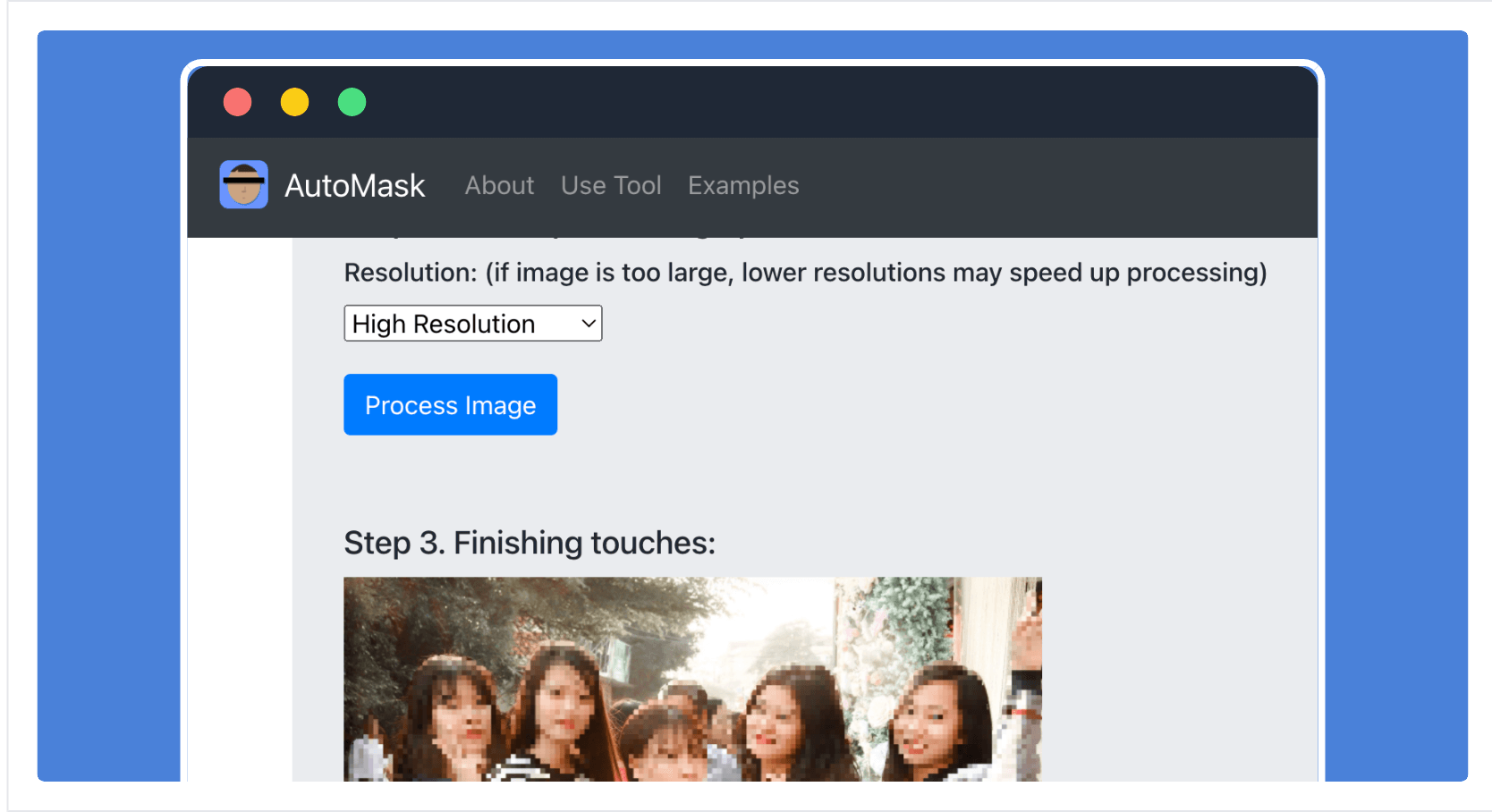
Task: Click the red close dot in the title bar
Action: 238,102
